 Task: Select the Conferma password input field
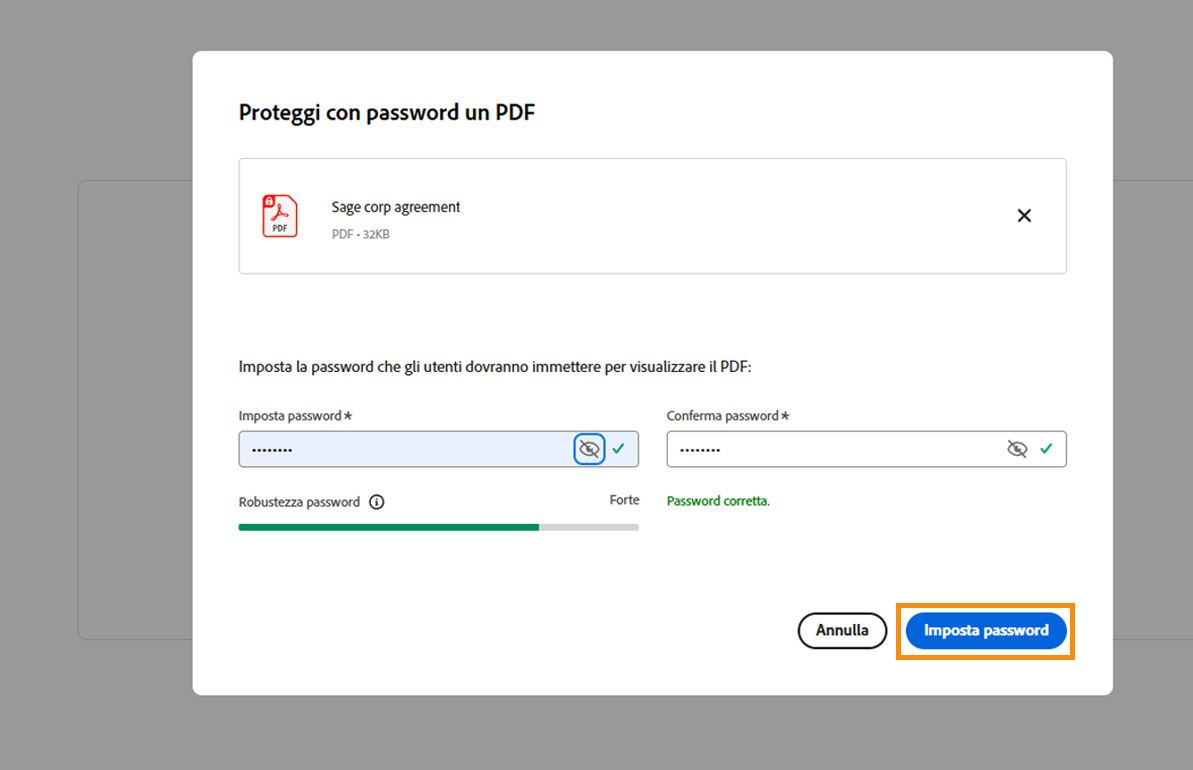pos(830,448)
